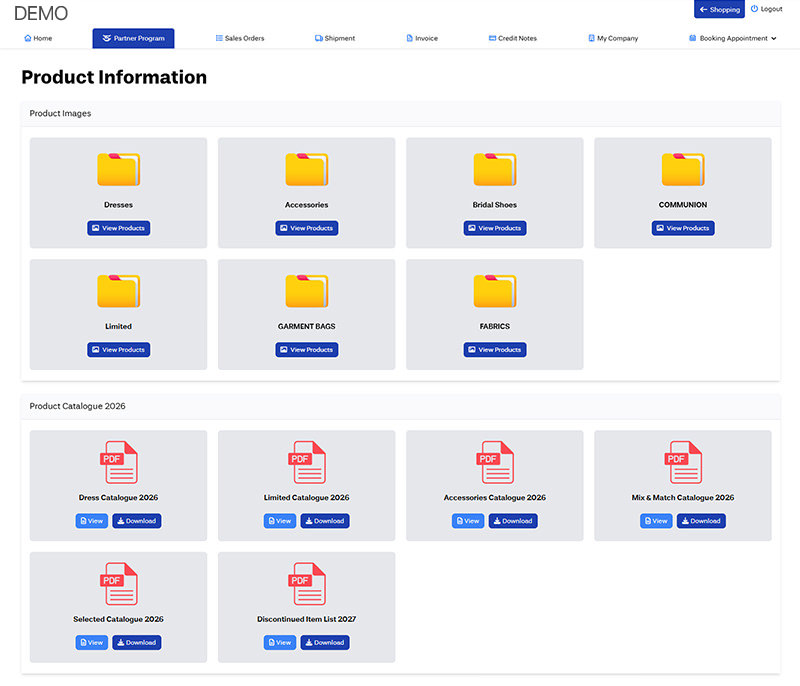This screenshot has height=686, width=800.
Task: View Products in the Accessories folder
Action: tap(306, 228)
